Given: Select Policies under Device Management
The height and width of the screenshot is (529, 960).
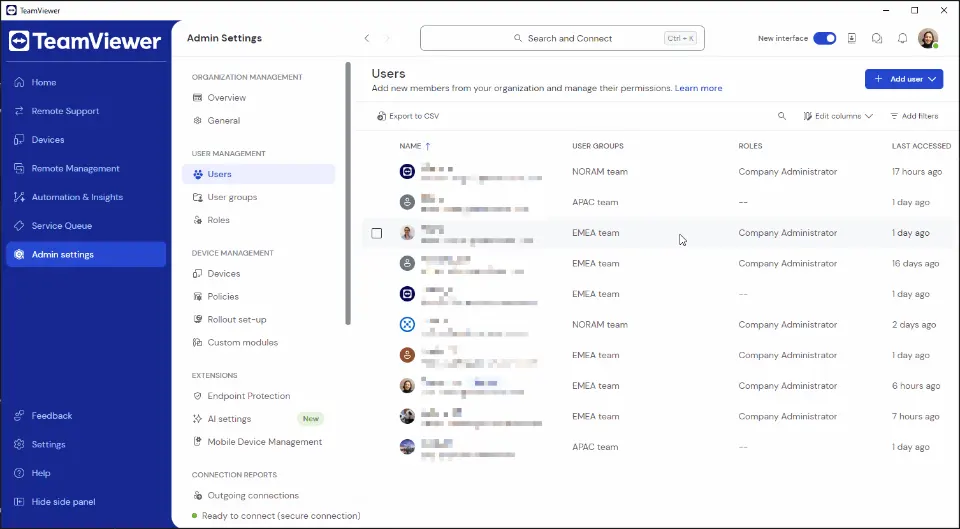Looking at the screenshot, I should tap(223, 296).
